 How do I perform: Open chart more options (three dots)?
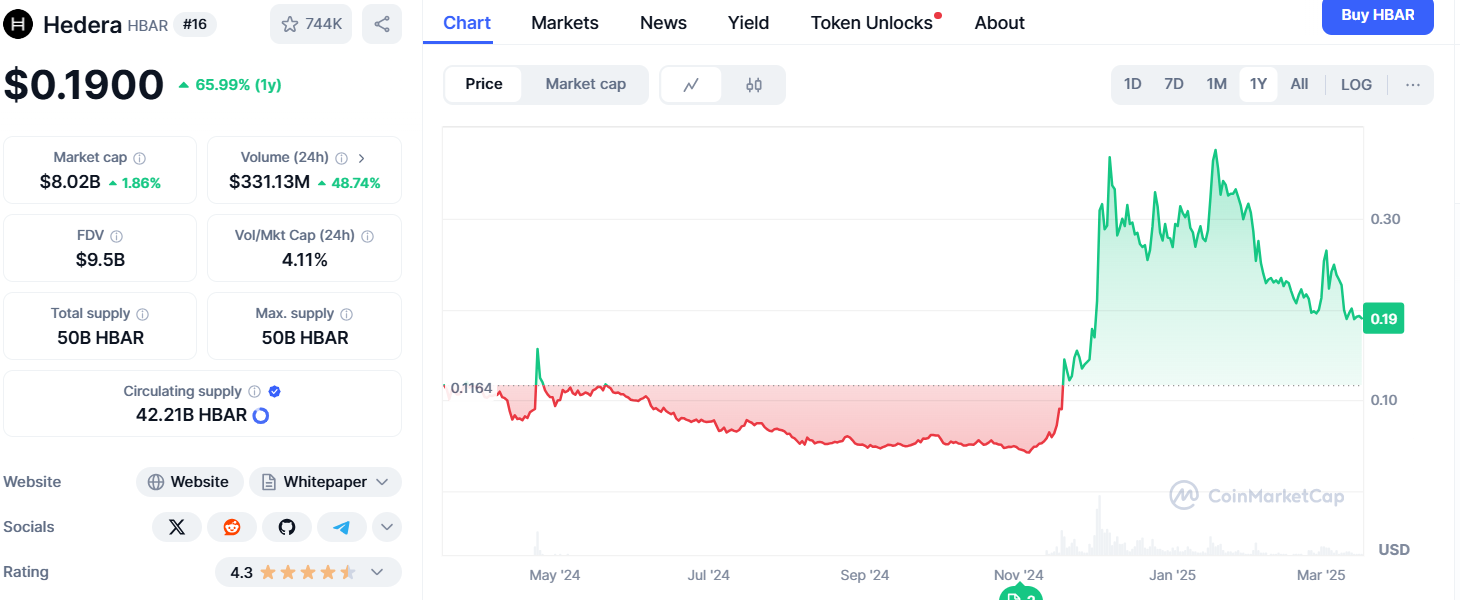tap(1413, 85)
